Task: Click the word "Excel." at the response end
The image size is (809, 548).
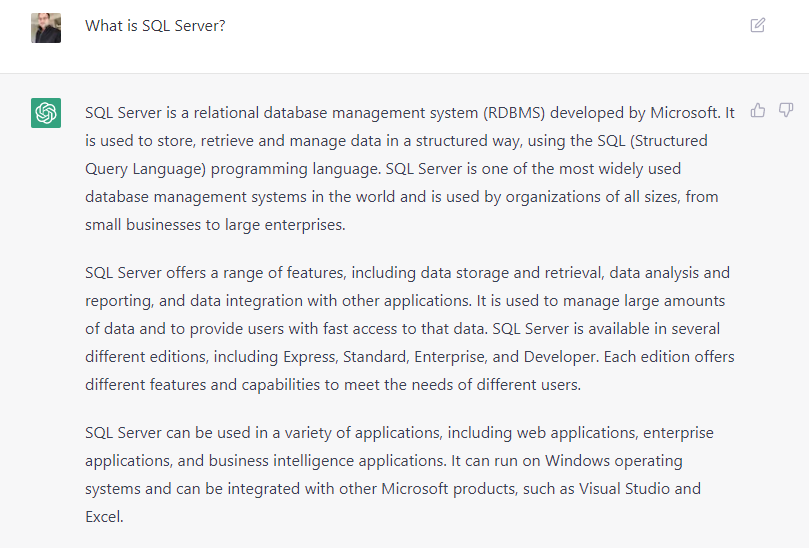Action: [104, 518]
